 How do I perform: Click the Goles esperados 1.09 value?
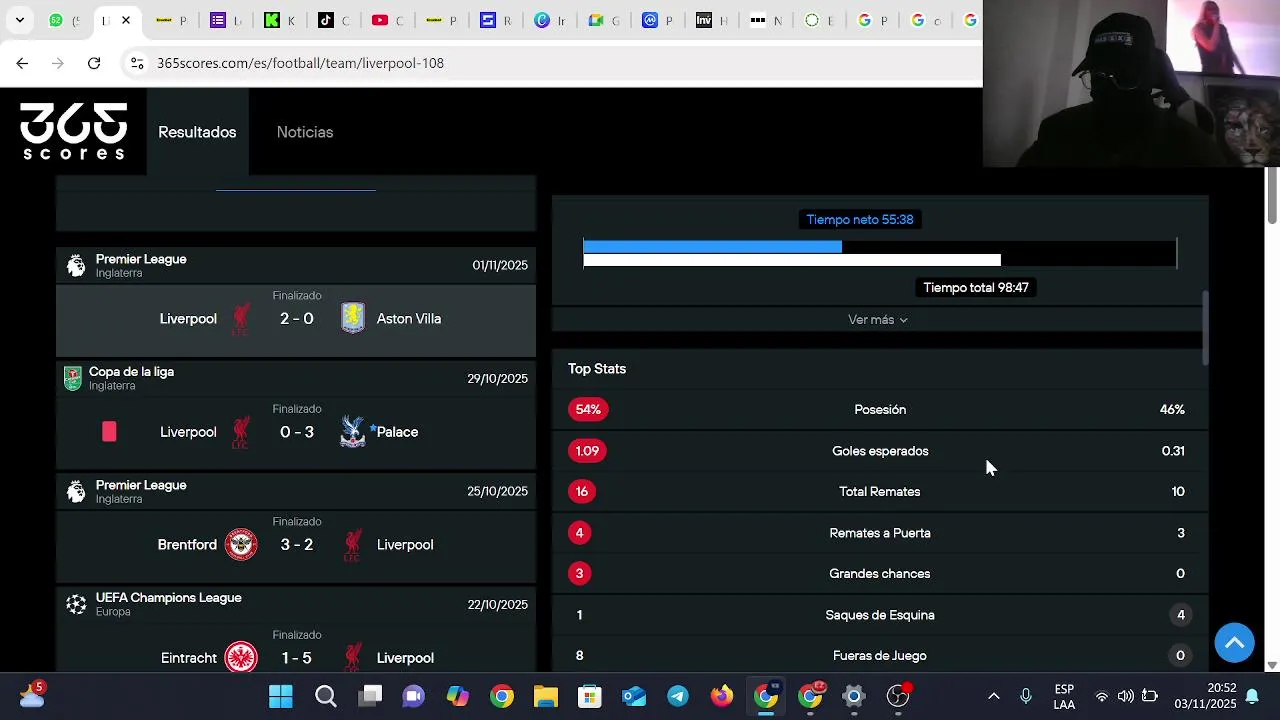[587, 451]
